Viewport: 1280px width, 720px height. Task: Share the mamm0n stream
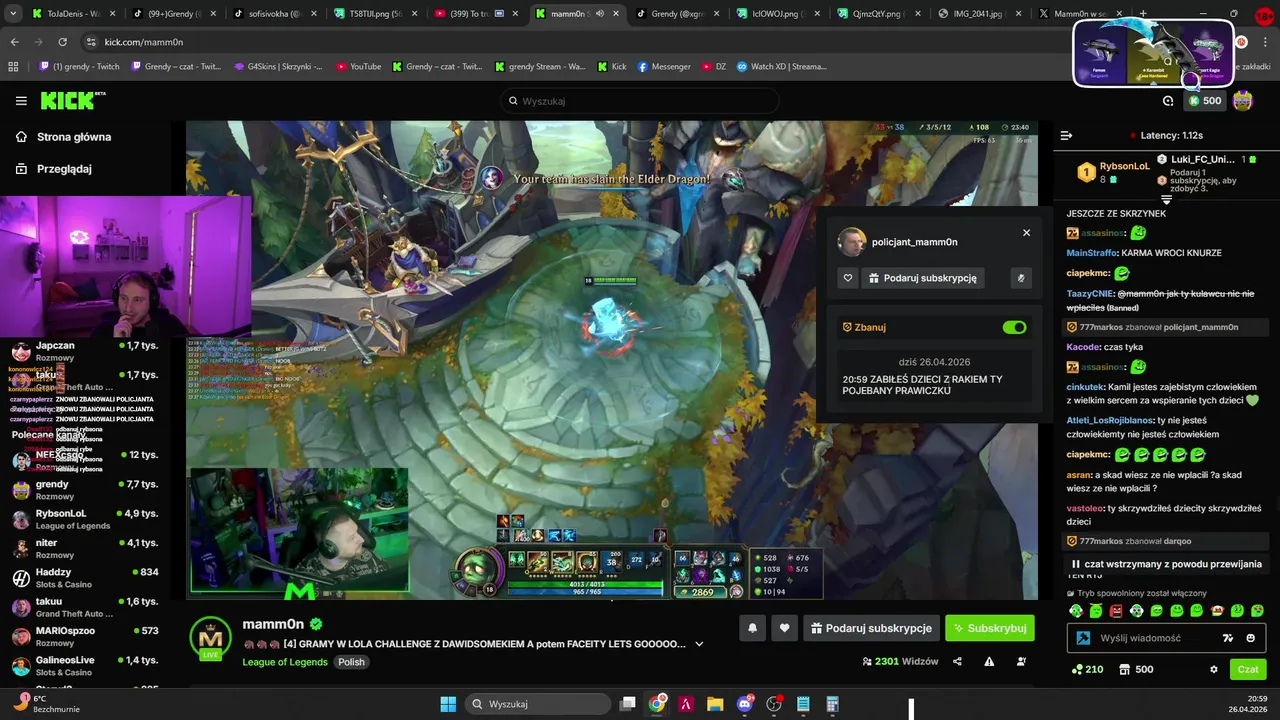pyautogui.click(x=957, y=661)
